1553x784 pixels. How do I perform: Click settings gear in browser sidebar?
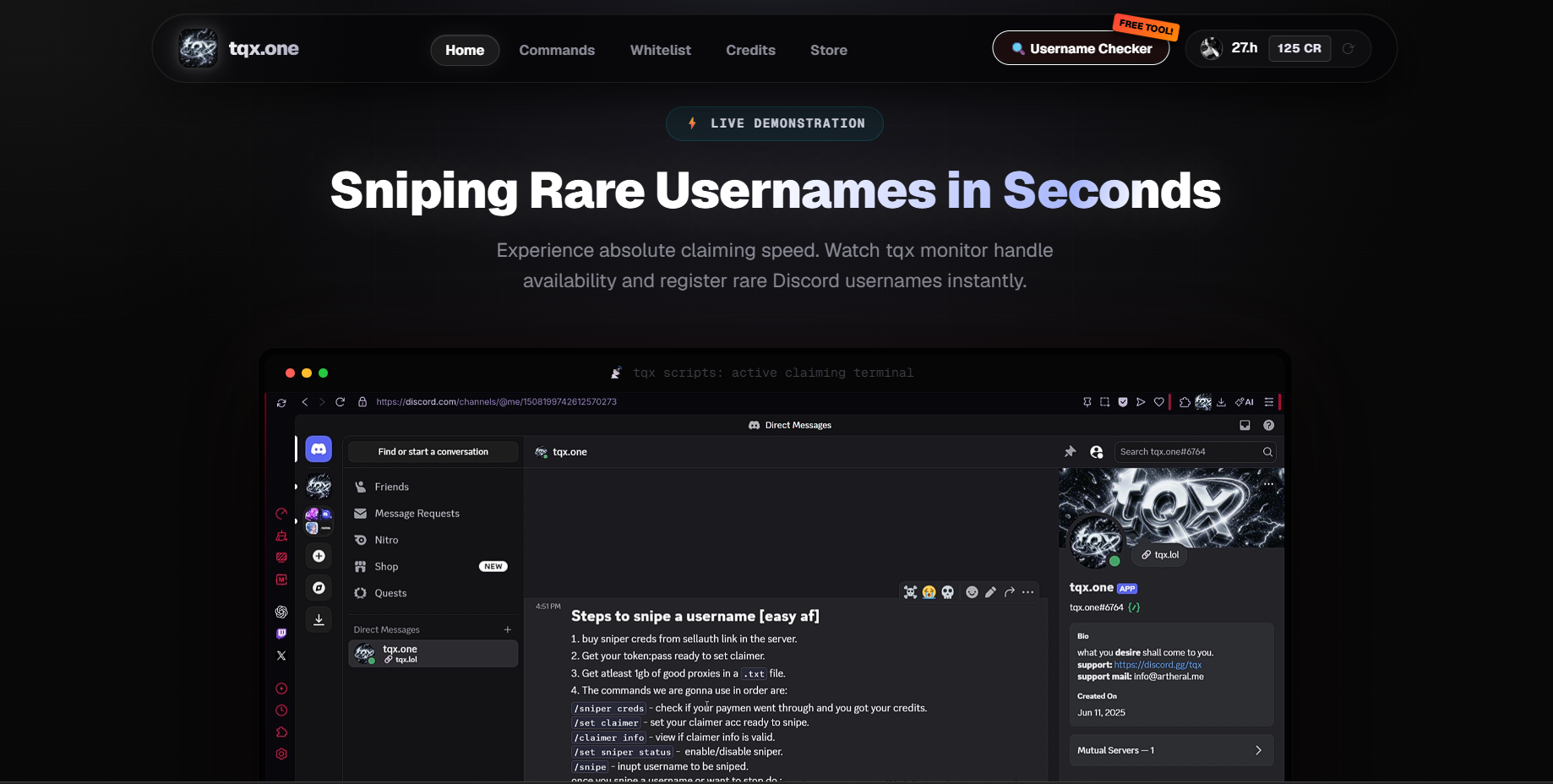[x=281, y=754]
